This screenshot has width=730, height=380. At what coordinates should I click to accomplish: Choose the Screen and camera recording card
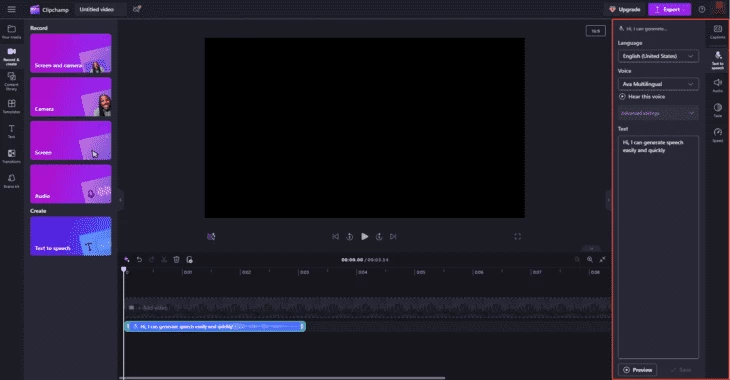[x=71, y=53]
